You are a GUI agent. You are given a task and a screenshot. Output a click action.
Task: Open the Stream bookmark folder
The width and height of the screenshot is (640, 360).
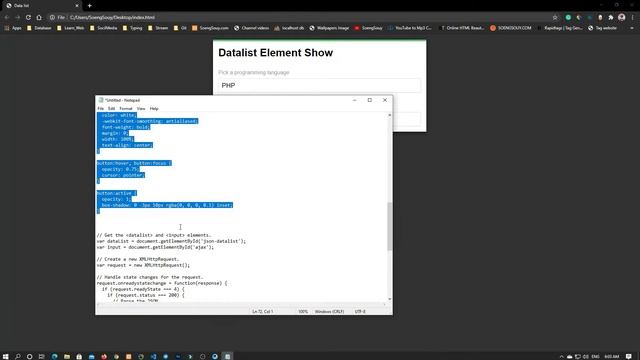coord(158,28)
